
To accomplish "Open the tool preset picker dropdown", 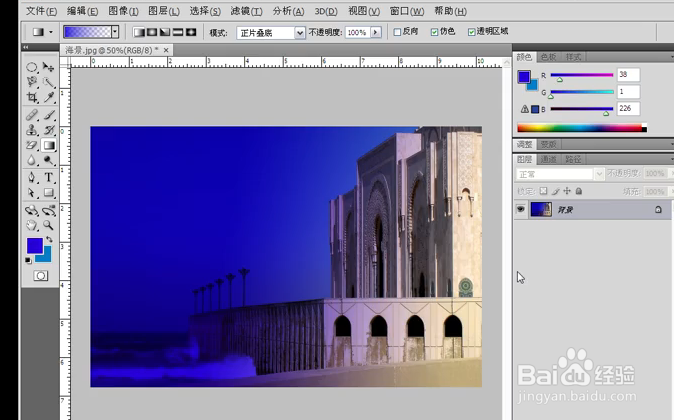I will (x=51, y=32).
